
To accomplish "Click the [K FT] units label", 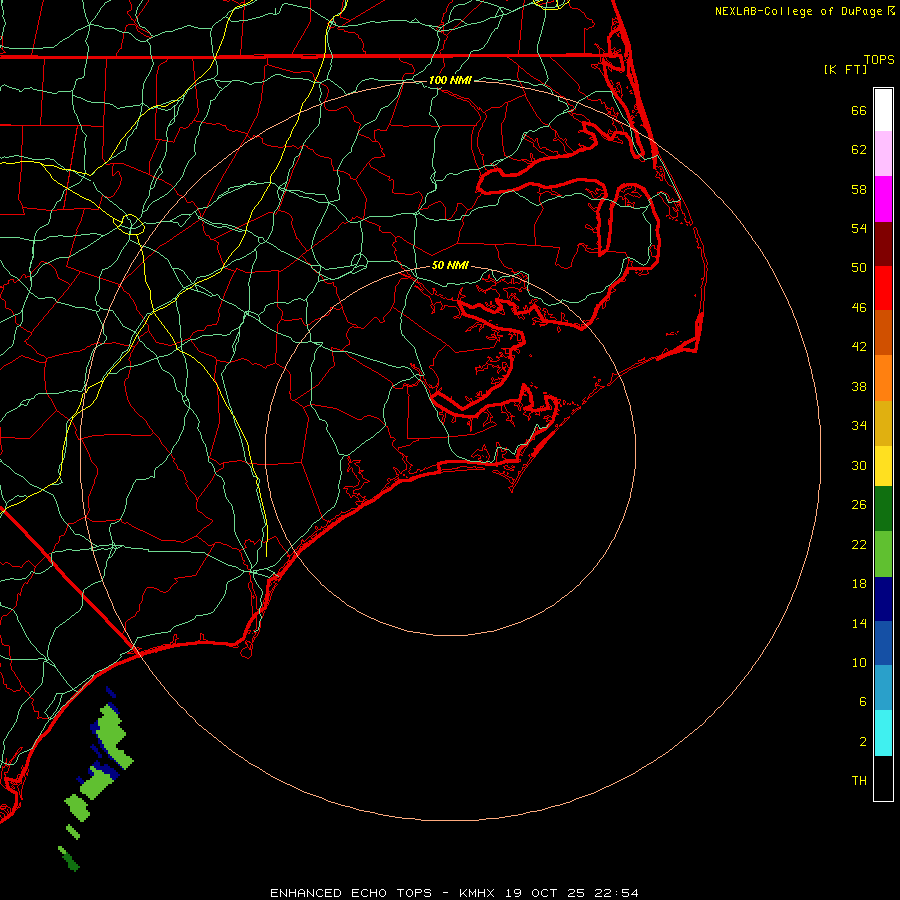I will 845,69.
